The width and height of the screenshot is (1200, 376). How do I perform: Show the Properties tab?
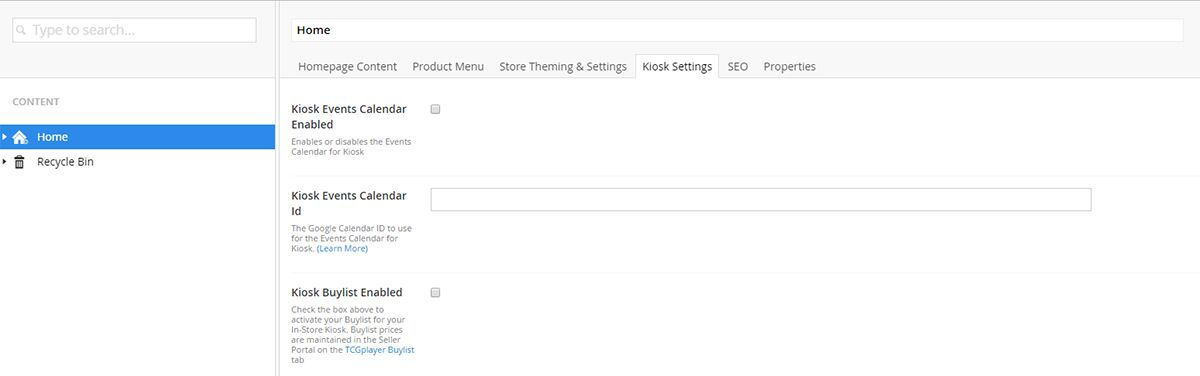(x=789, y=66)
